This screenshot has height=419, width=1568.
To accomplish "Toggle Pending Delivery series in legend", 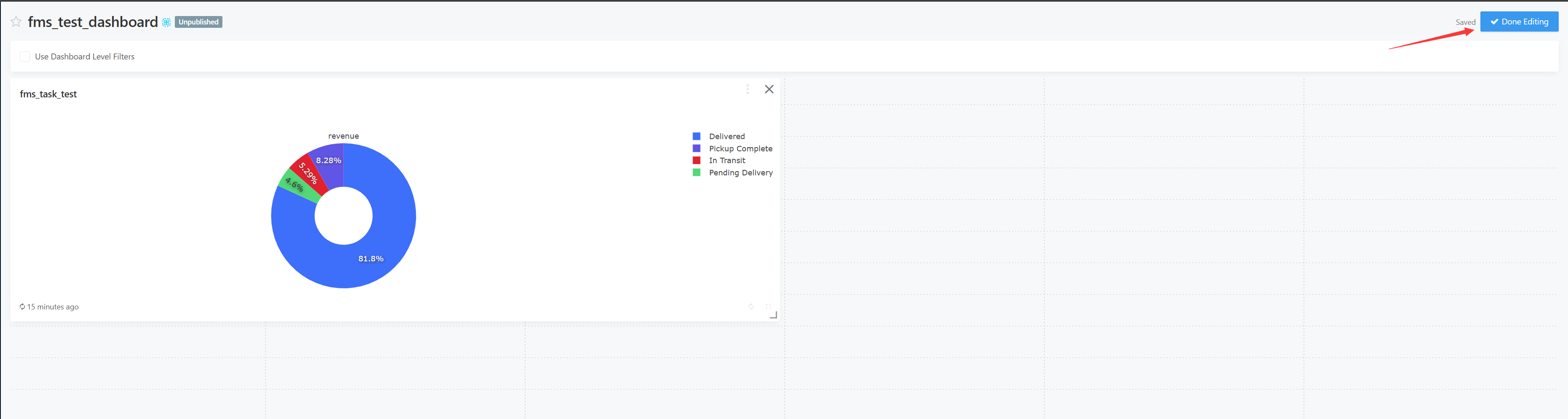I will tap(740, 173).
